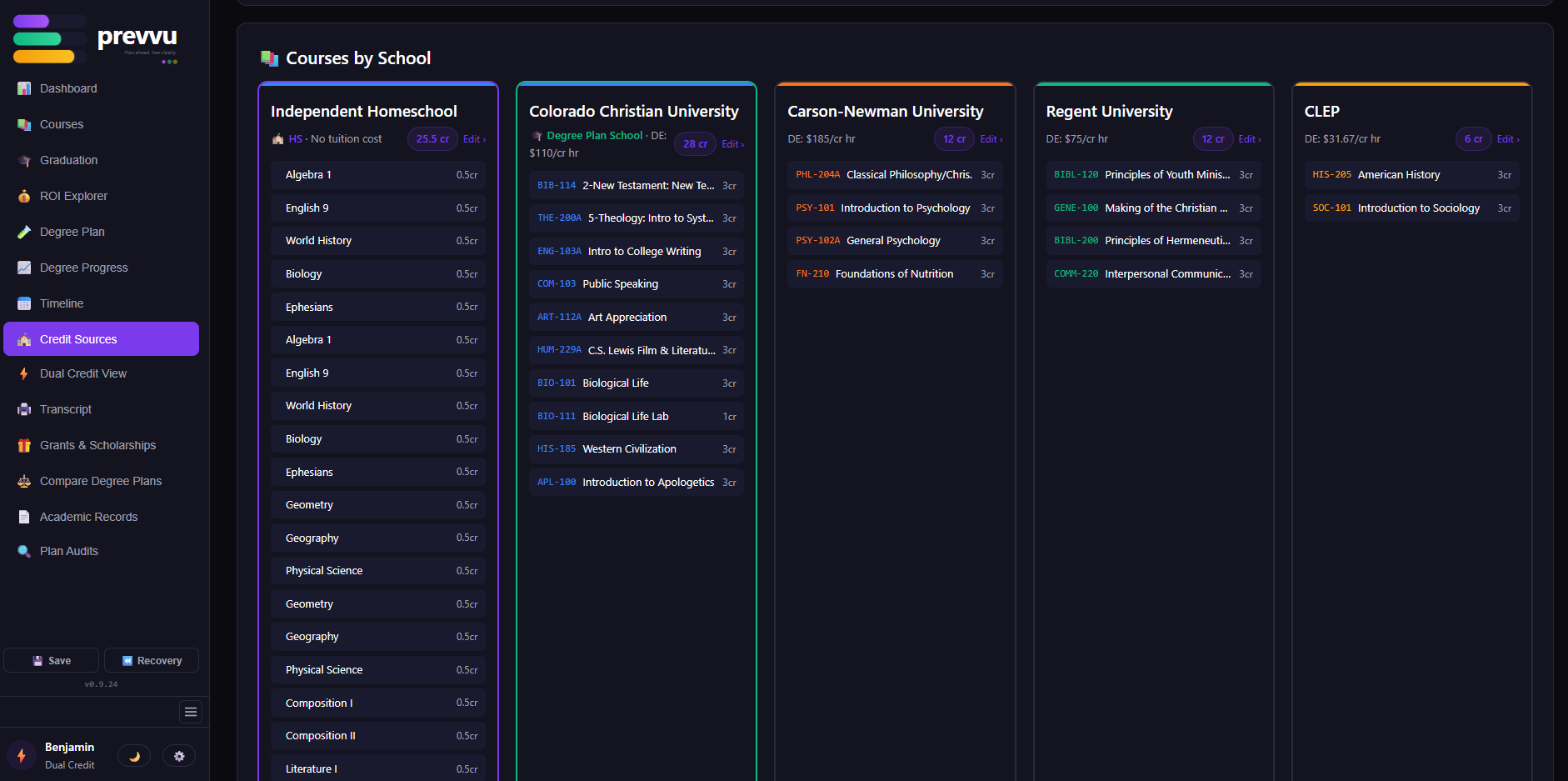The image size is (1568, 781).
Task: Open Edit for Carson-Newman University
Action: point(991,139)
